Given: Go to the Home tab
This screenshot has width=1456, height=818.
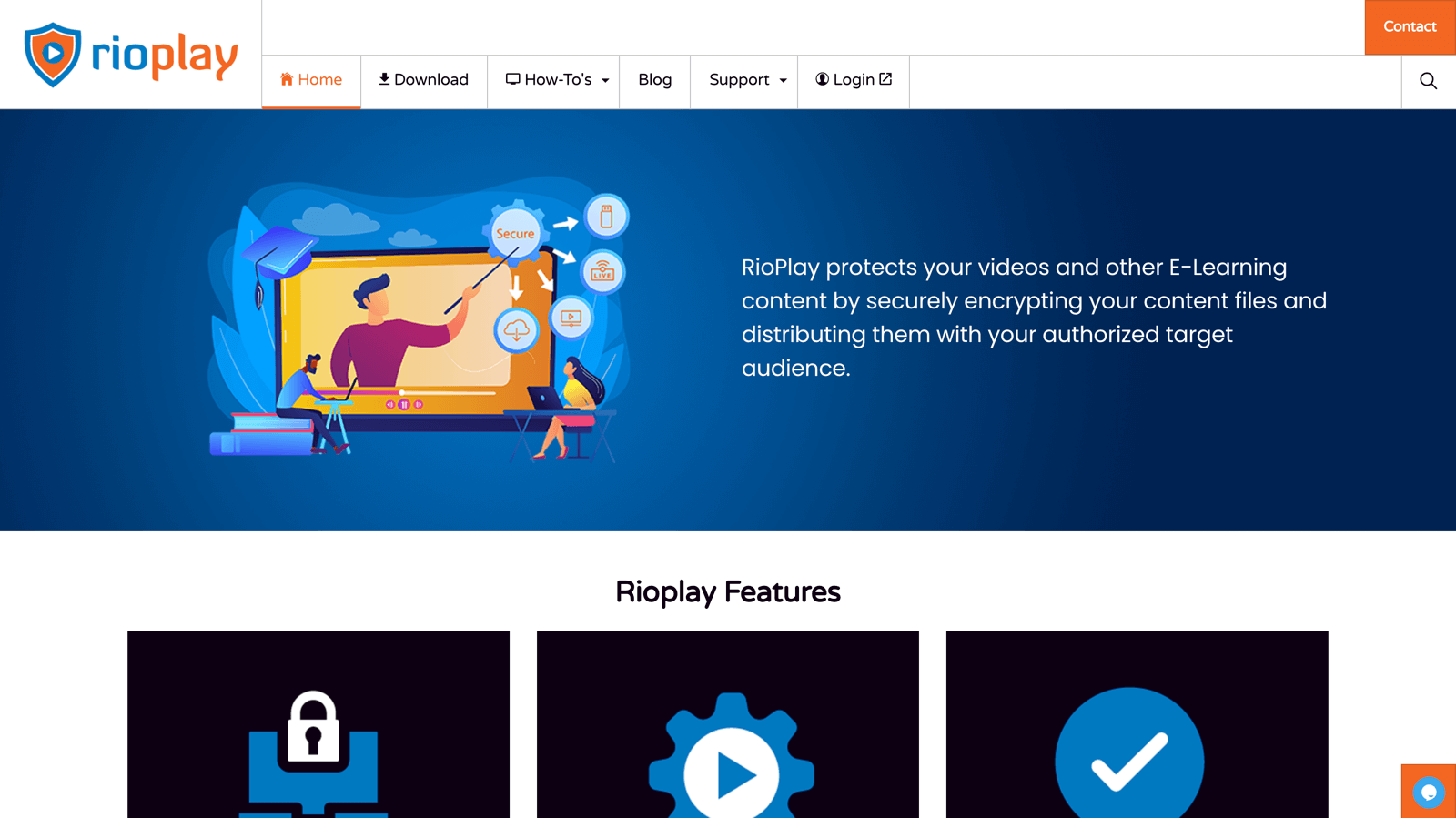Looking at the screenshot, I should [311, 81].
